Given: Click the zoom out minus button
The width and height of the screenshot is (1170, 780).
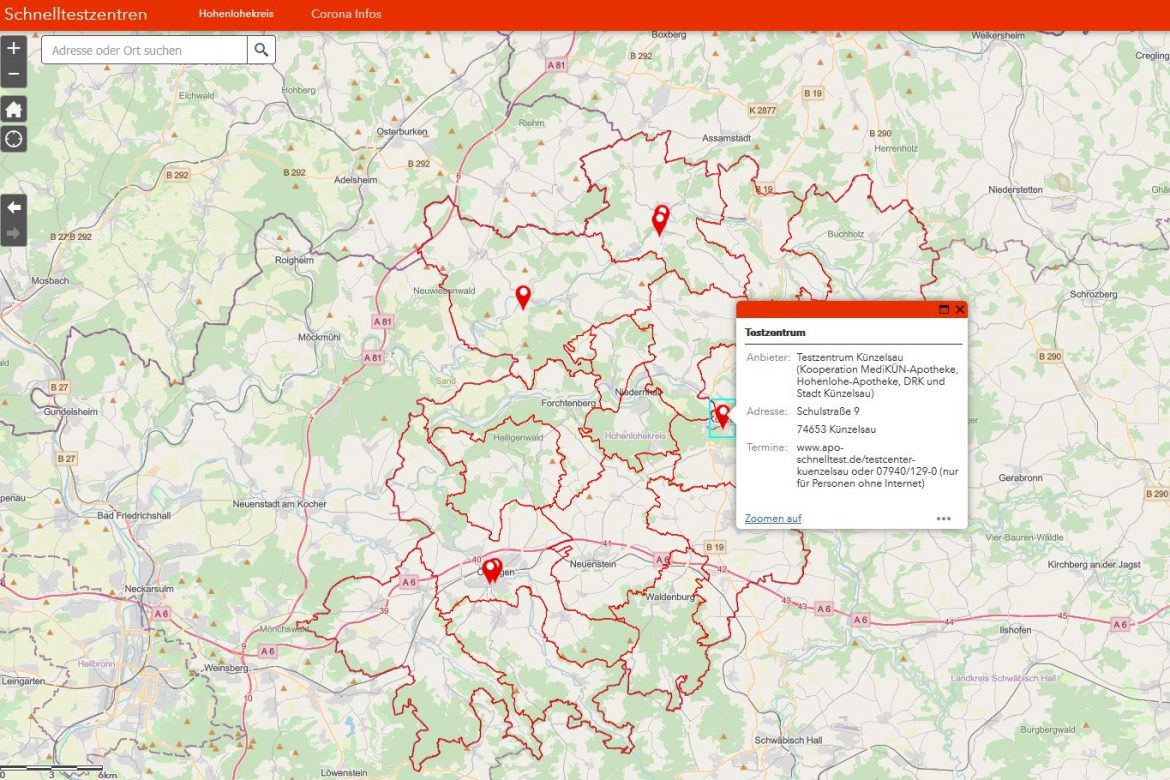Looking at the screenshot, I should point(14,74).
